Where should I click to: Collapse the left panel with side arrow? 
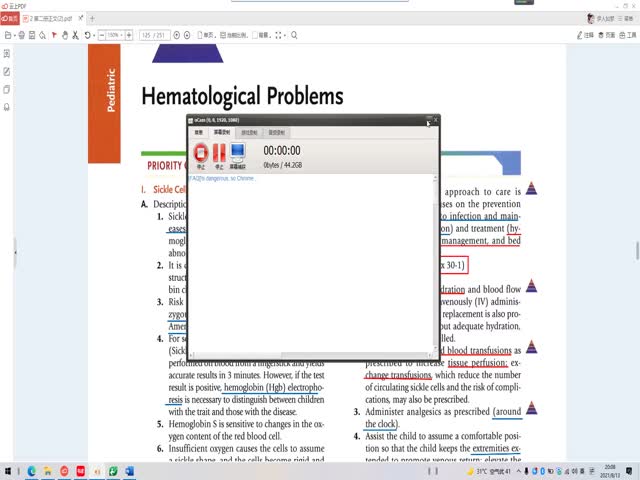point(15,253)
